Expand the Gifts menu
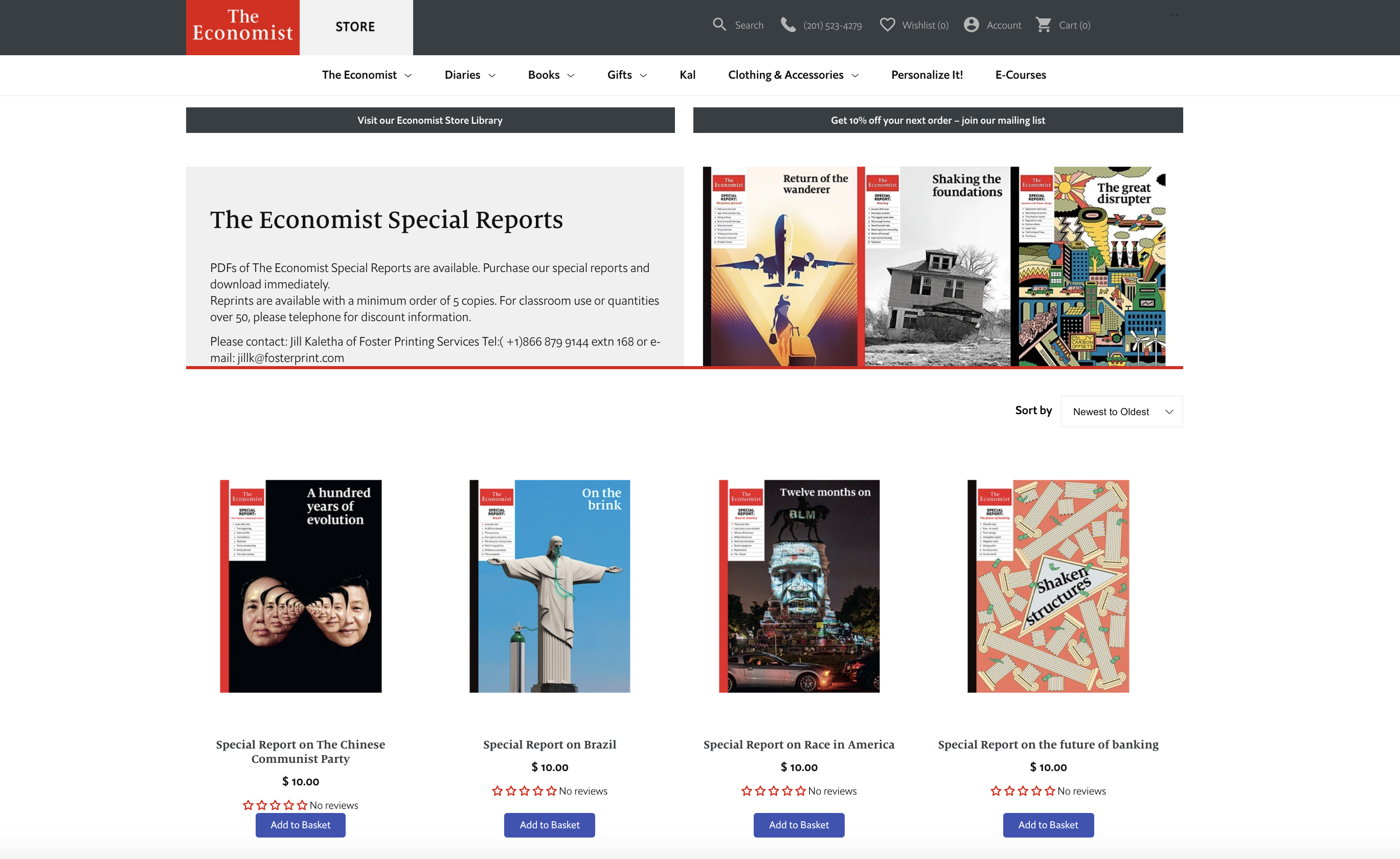The width and height of the screenshot is (1400, 859). 627,75
